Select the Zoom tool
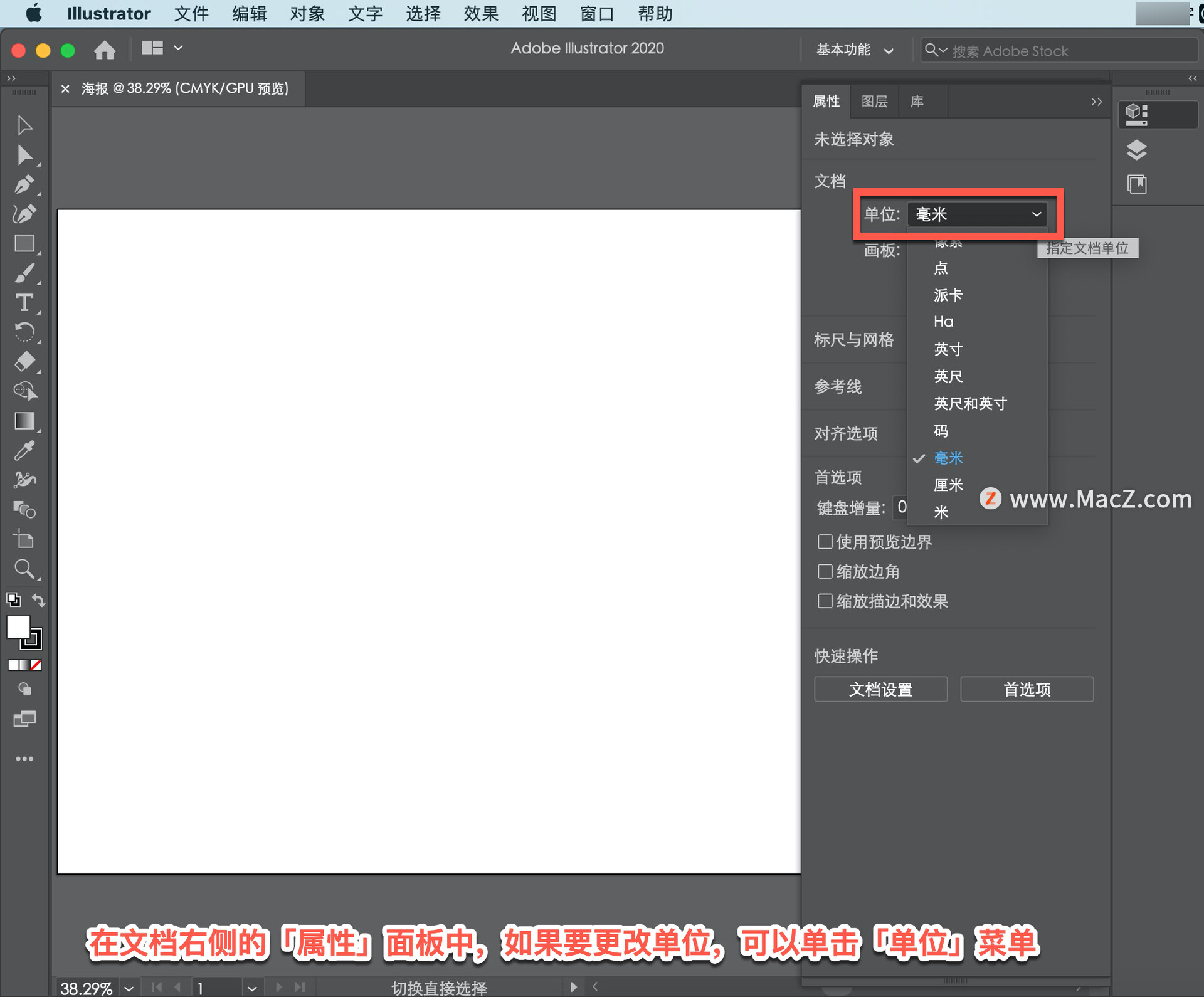Viewport: 1204px width, 997px height. coord(24,569)
